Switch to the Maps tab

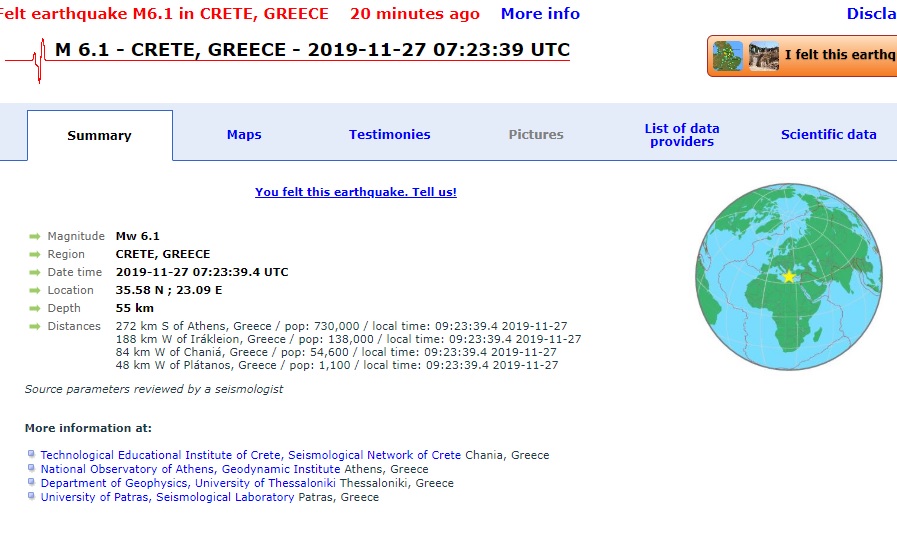tap(244, 135)
